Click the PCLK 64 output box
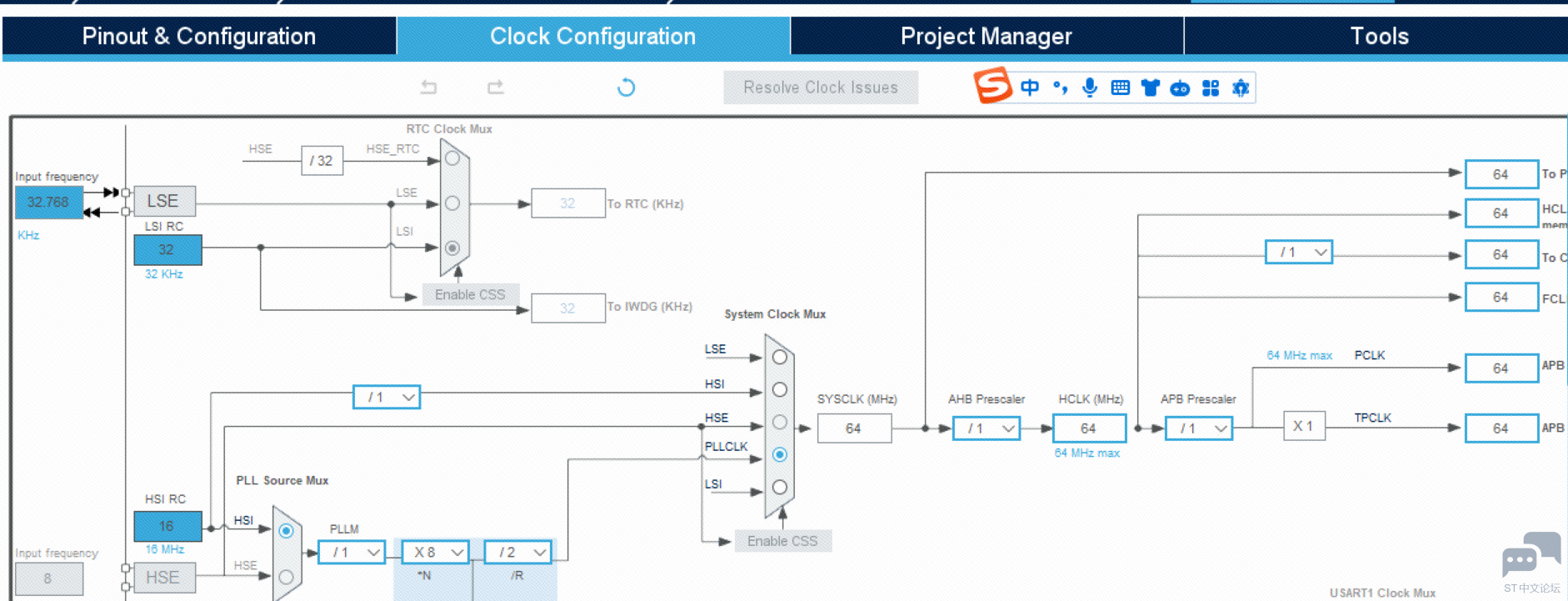This screenshot has height=601, width=1568. coord(1501,368)
